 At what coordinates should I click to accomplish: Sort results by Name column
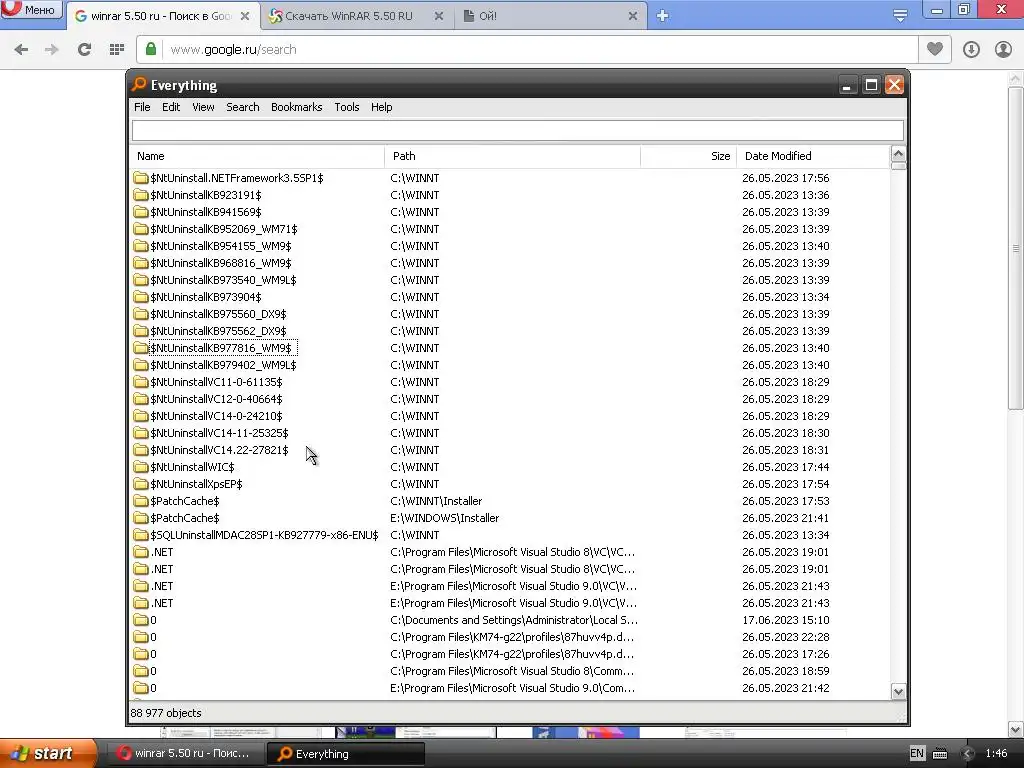tap(257, 156)
